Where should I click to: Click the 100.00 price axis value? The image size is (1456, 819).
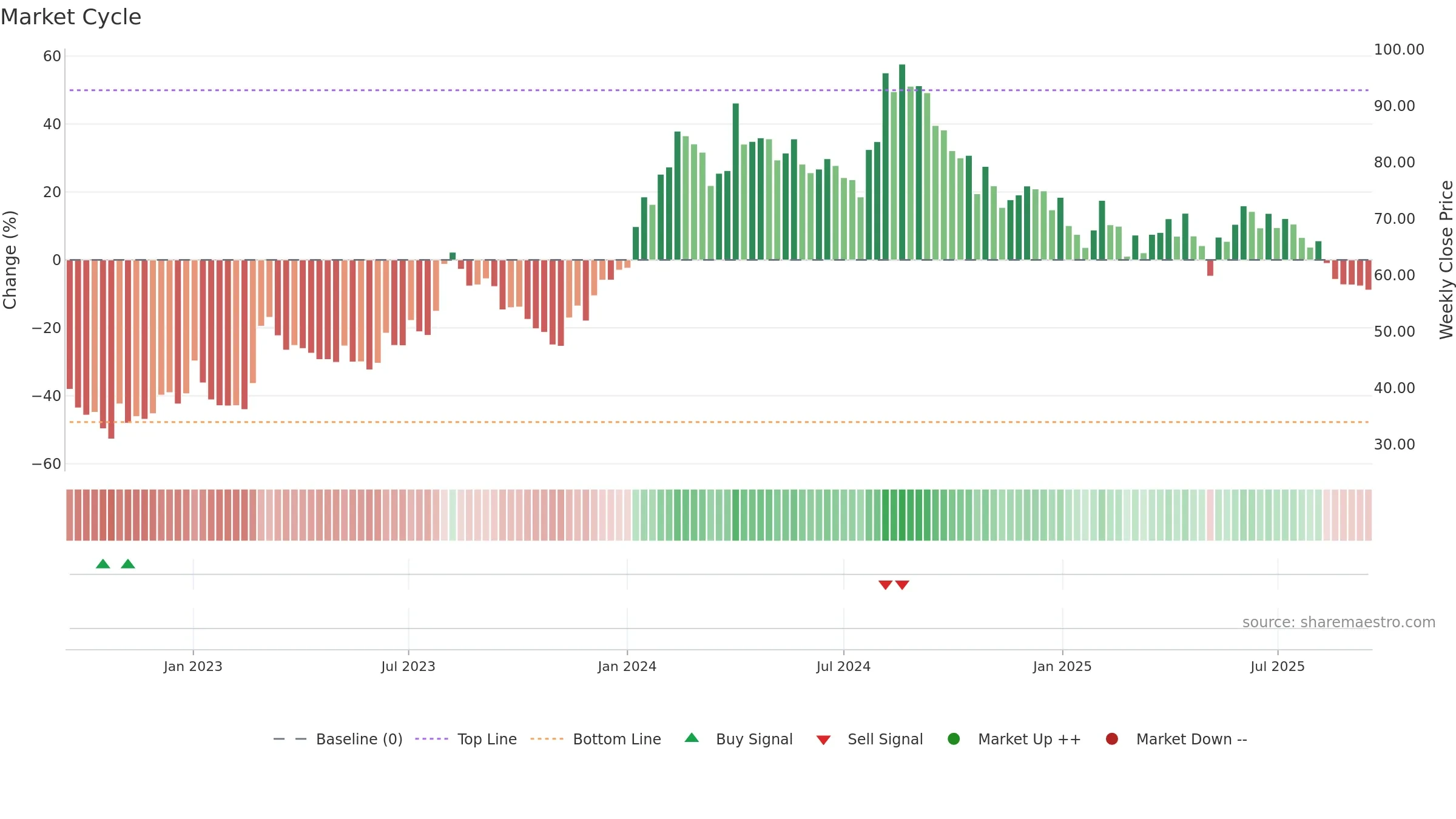(1399, 50)
